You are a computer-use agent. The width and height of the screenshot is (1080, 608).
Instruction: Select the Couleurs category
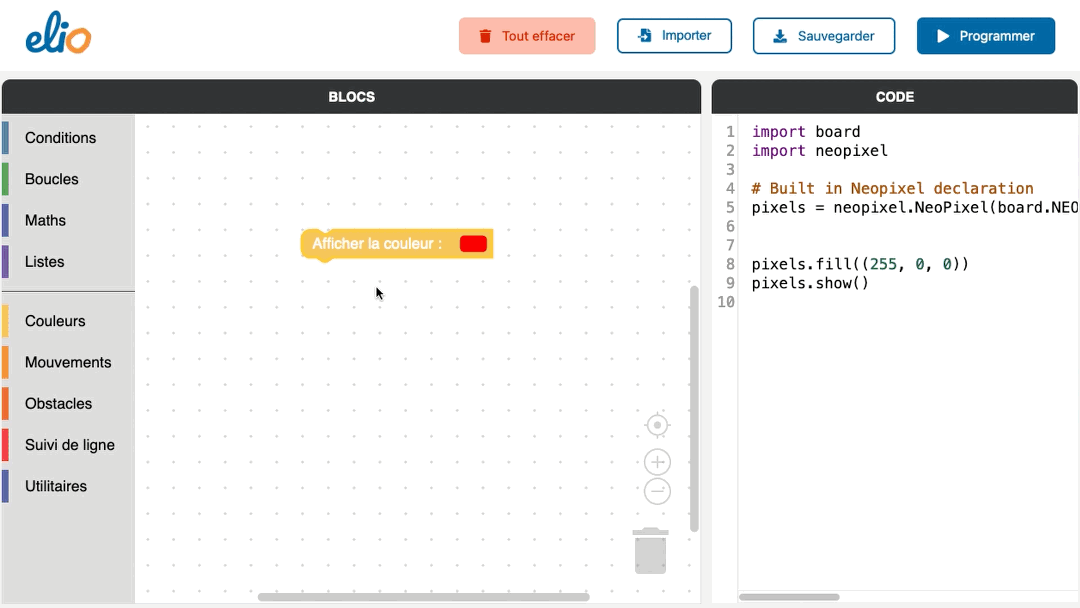tap(55, 321)
